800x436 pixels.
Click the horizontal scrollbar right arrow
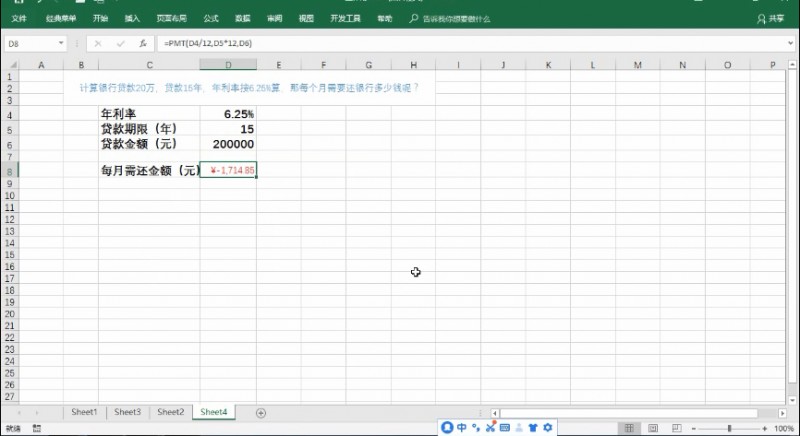pos(783,413)
